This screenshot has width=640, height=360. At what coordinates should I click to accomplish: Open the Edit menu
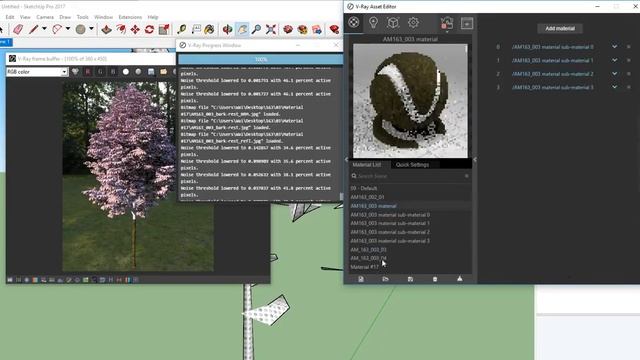[10, 17]
